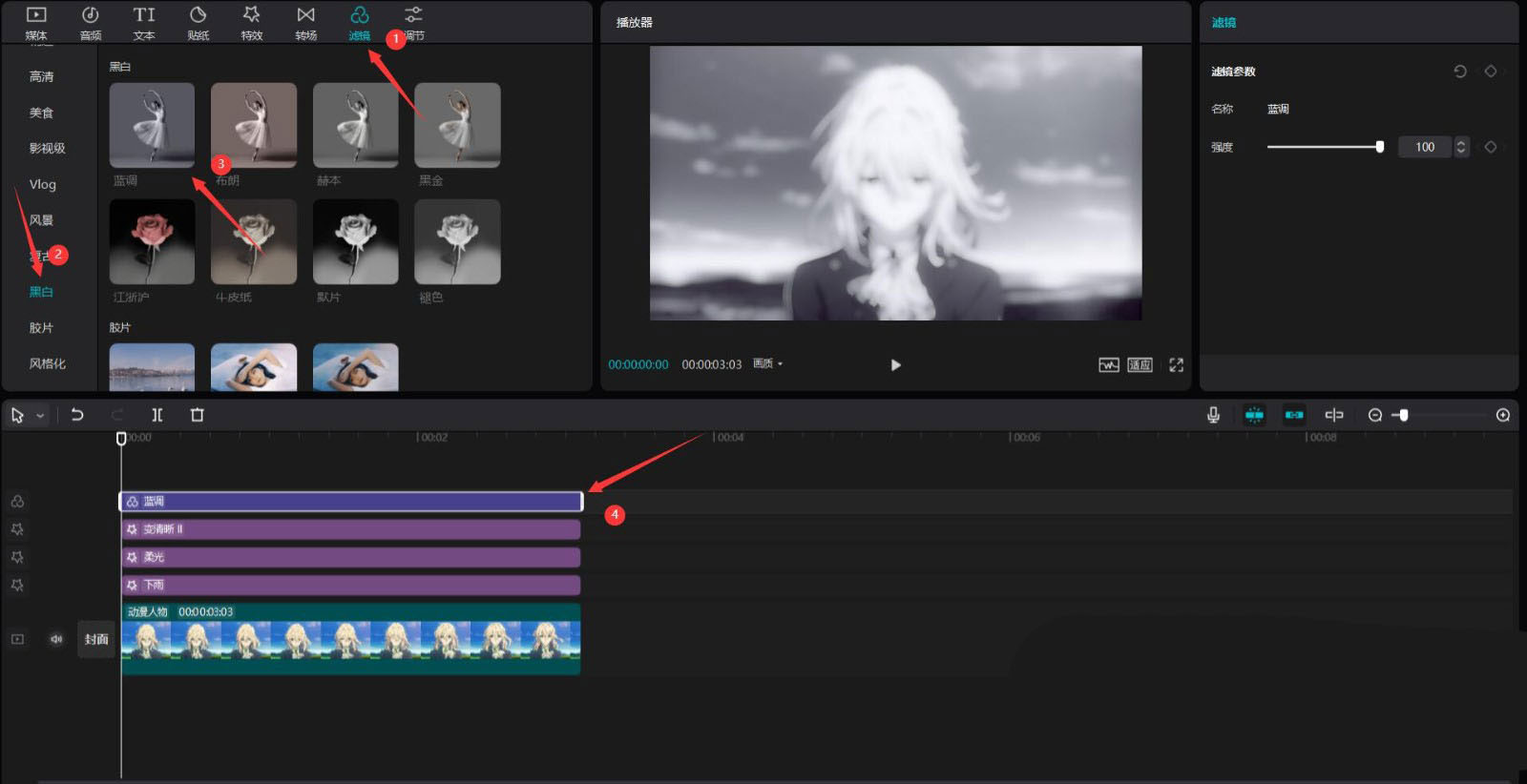This screenshot has width=1527, height=784.
Task: Open the 画质 quality dropdown
Action: pos(767,363)
